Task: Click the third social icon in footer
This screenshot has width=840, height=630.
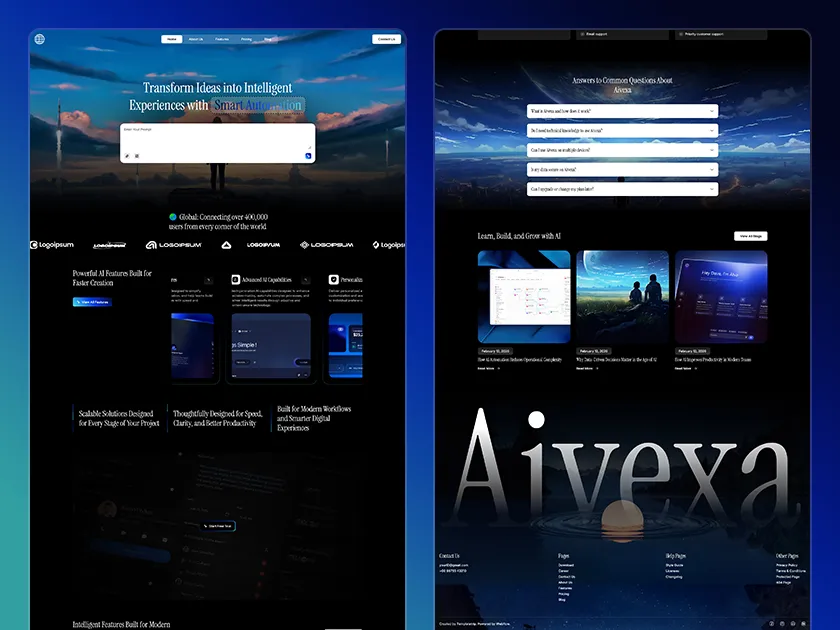Action: [793, 624]
